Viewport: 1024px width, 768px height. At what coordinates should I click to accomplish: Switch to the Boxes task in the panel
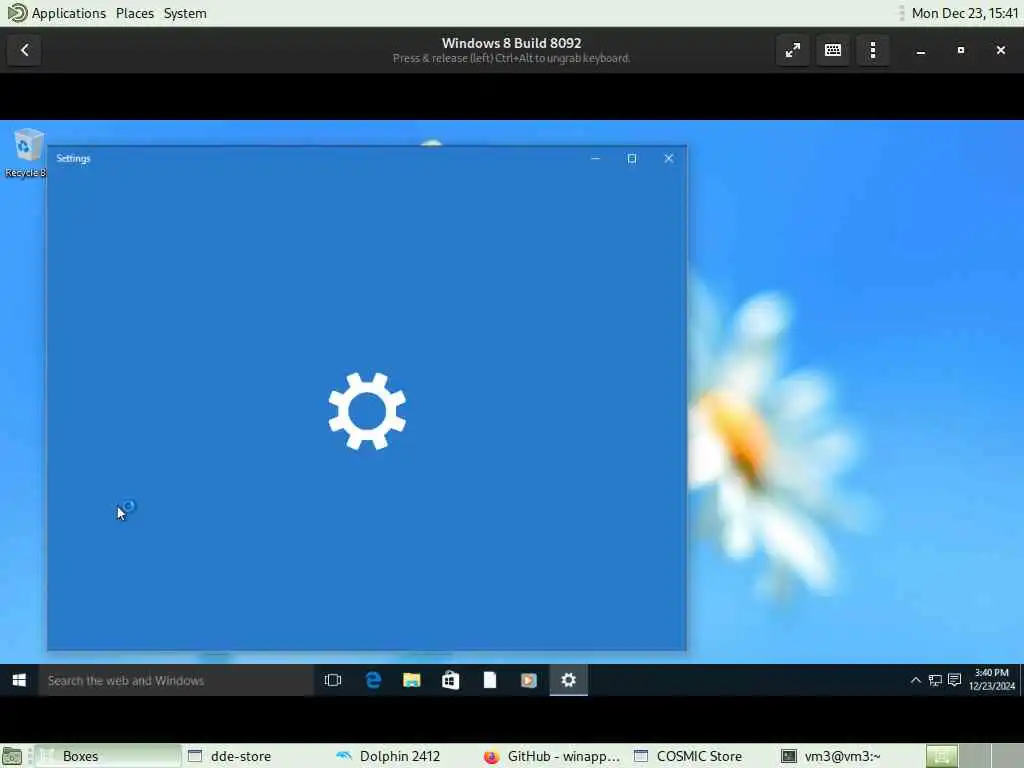[x=108, y=756]
